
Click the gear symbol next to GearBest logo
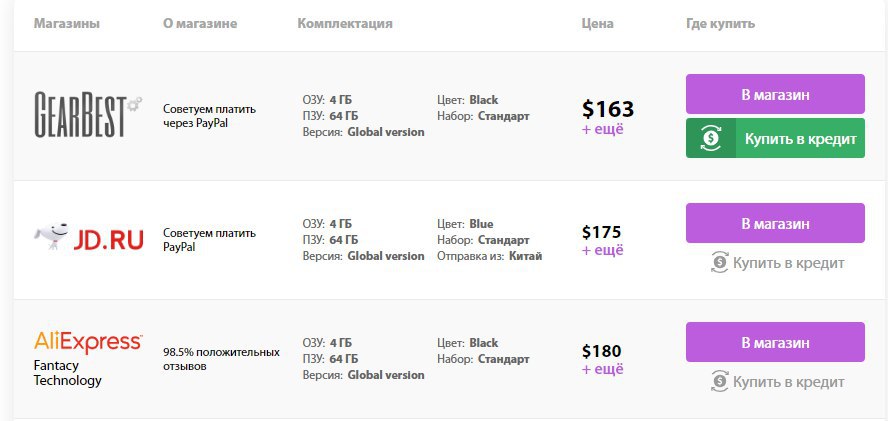[x=134, y=104]
